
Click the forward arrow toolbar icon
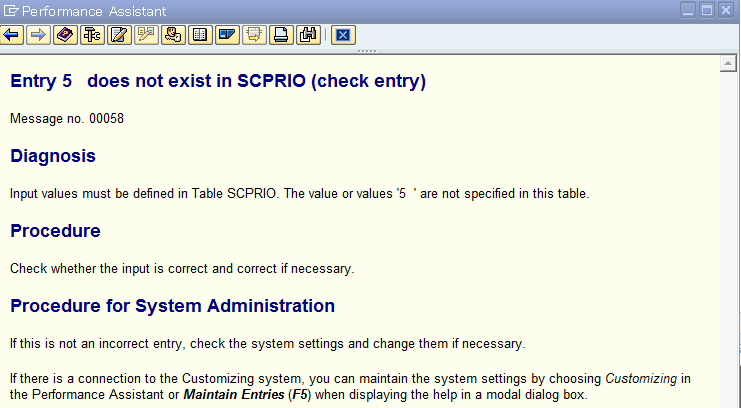(x=38, y=35)
